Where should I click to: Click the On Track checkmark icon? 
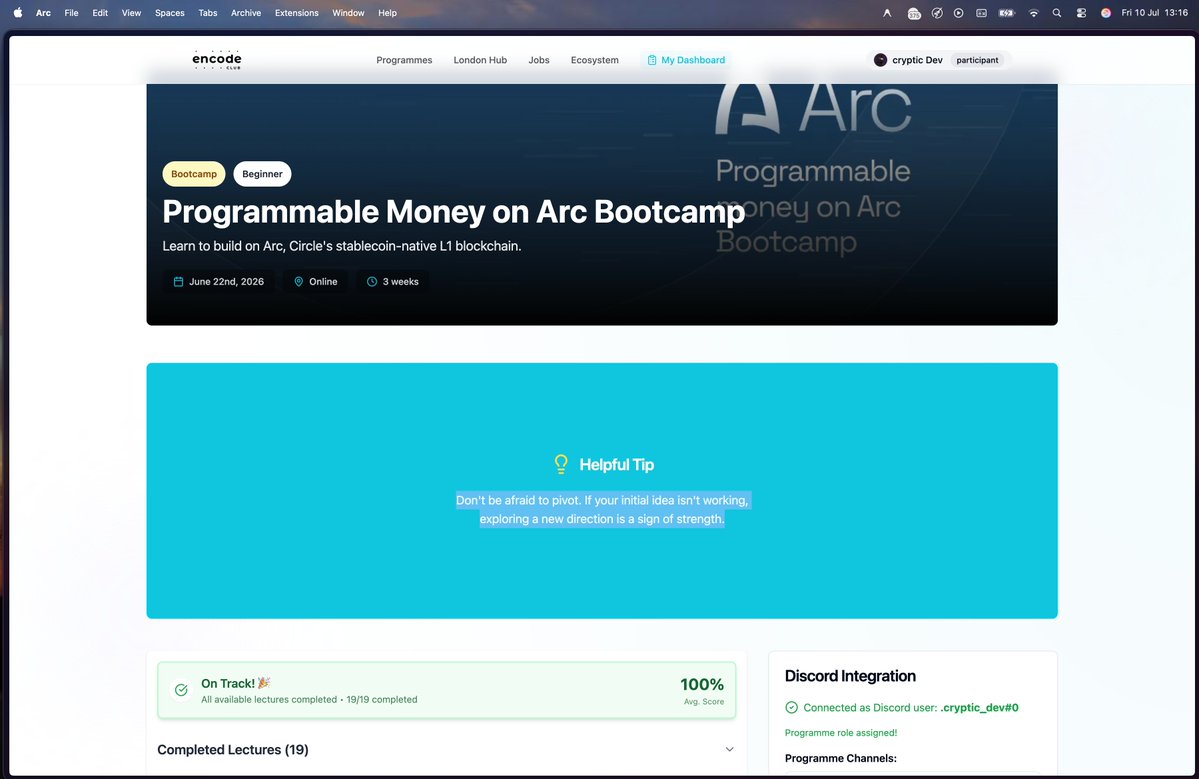coord(181,690)
